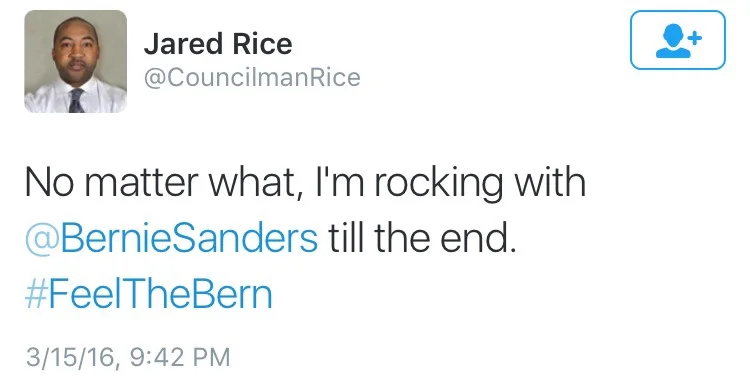Open the Jared Rice display name

coord(218,44)
